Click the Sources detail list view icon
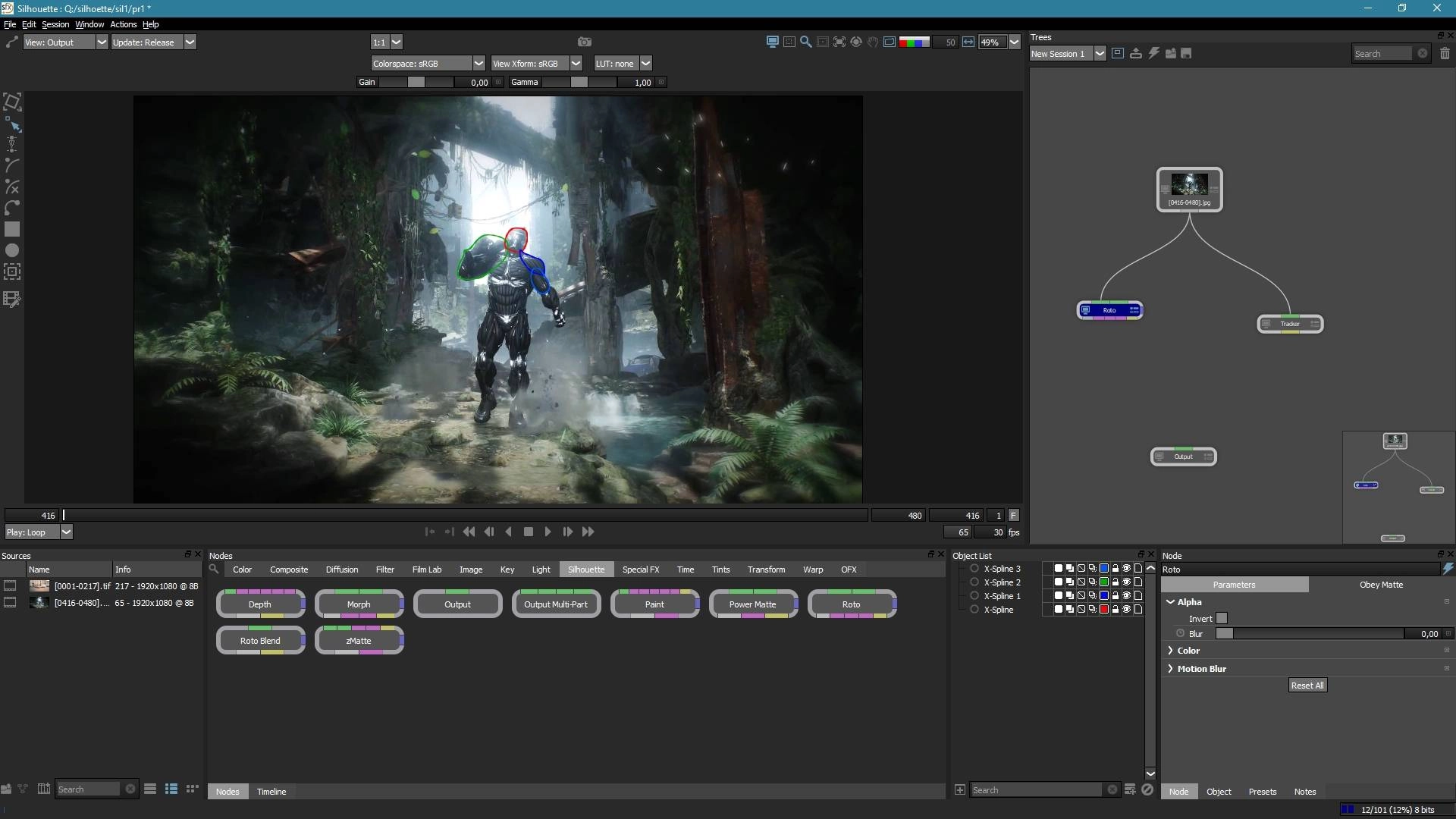The width and height of the screenshot is (1456, 819). (171, 789)
